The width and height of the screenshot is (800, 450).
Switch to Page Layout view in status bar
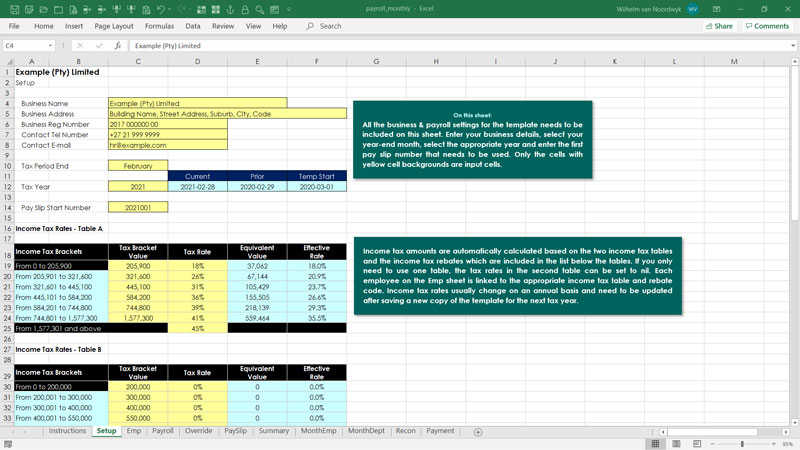click(676, 444)
